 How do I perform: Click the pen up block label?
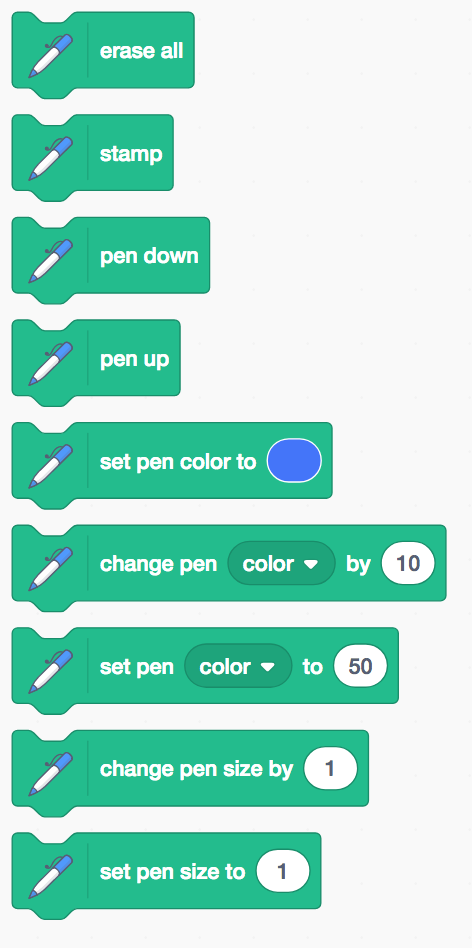134,359
